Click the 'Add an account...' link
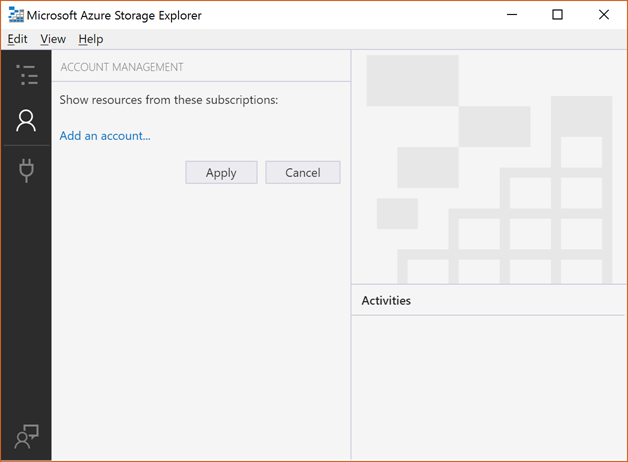Viewport: 628px width, 462px height. pos(105,136)
